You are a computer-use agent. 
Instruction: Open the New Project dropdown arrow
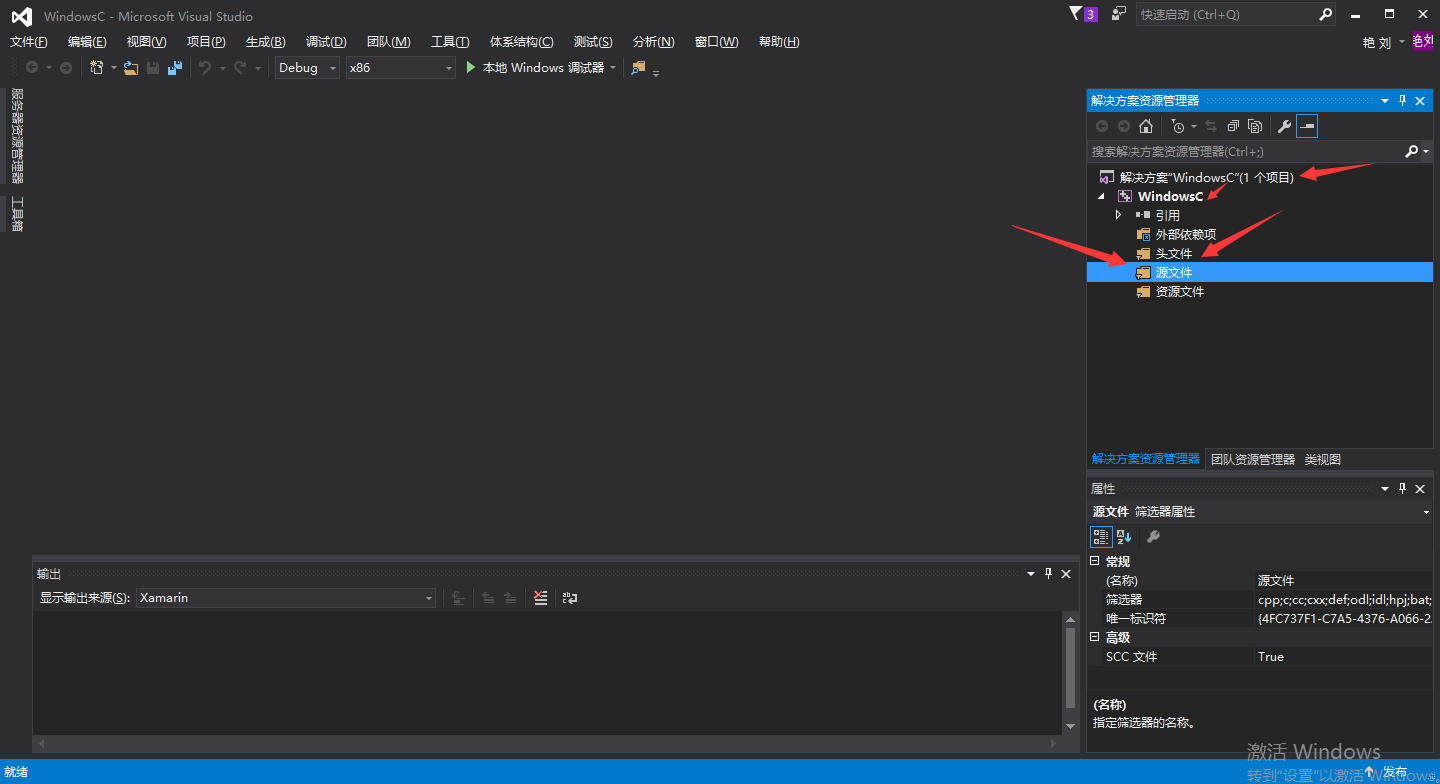[114, 68]
